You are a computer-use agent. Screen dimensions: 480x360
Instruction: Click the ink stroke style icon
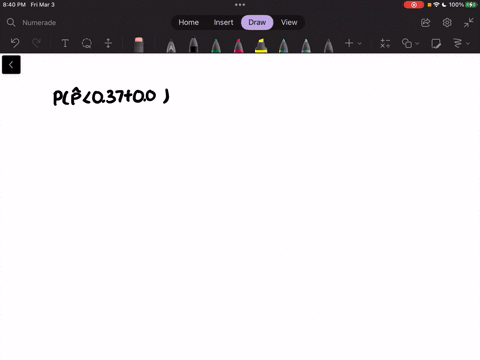[458, 43]
